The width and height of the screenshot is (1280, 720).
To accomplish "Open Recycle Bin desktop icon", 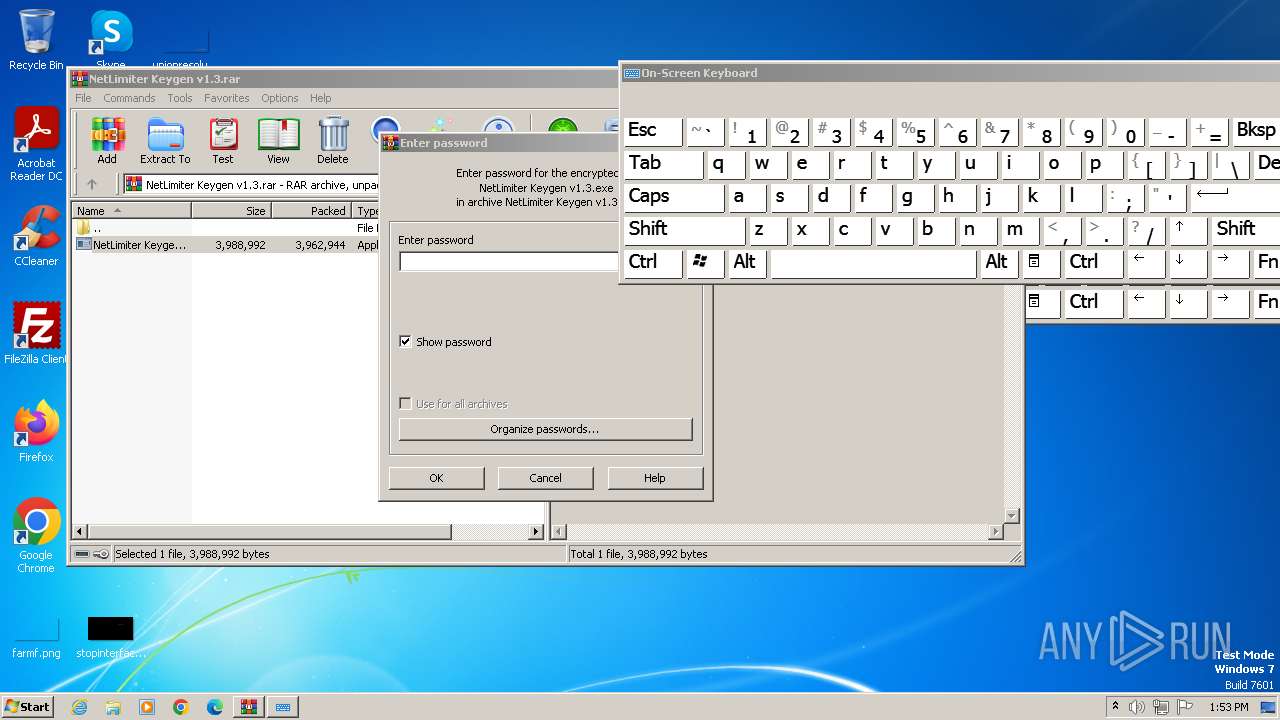I will tap(36, 40).
